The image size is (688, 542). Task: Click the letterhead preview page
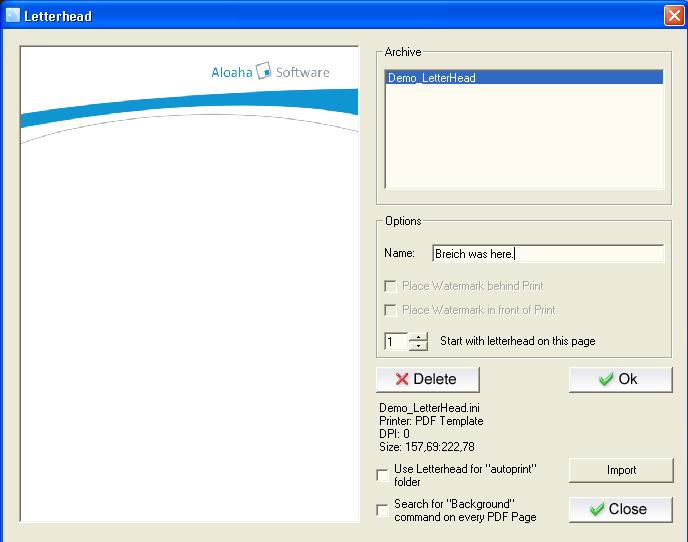(x=190, y=284)
